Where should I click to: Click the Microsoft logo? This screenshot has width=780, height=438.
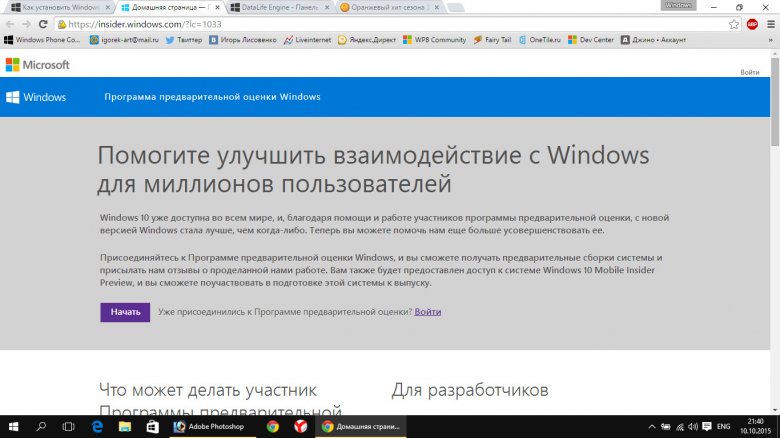pos(37,65)
